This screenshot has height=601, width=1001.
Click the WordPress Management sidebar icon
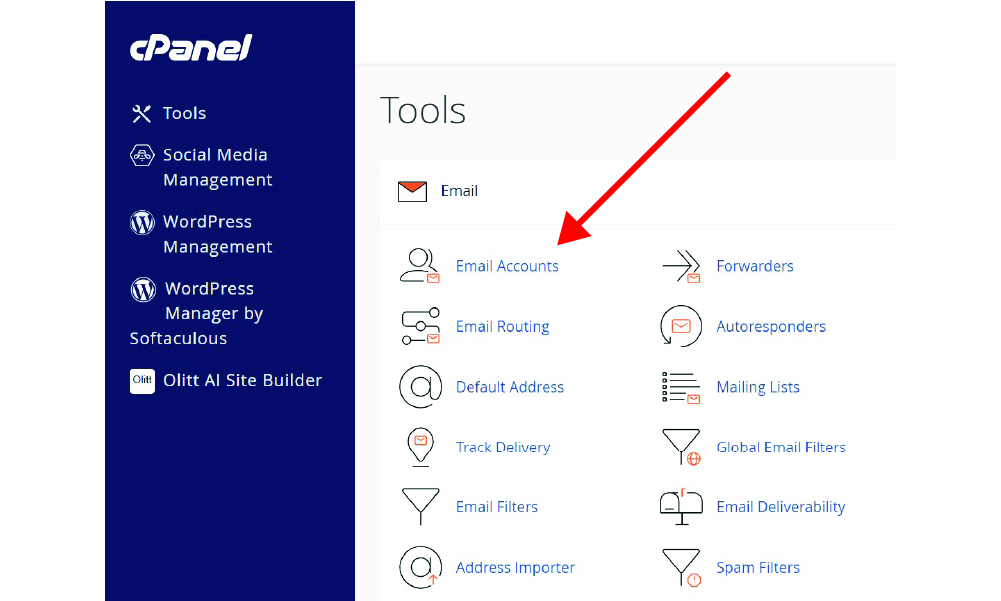[x=142, y=222]
